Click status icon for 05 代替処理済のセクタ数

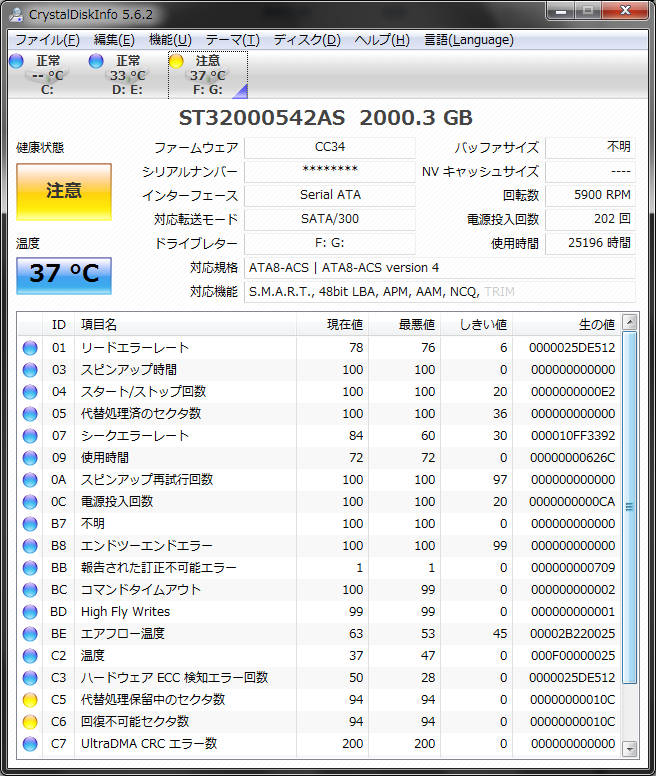click(x=30, y=414)
